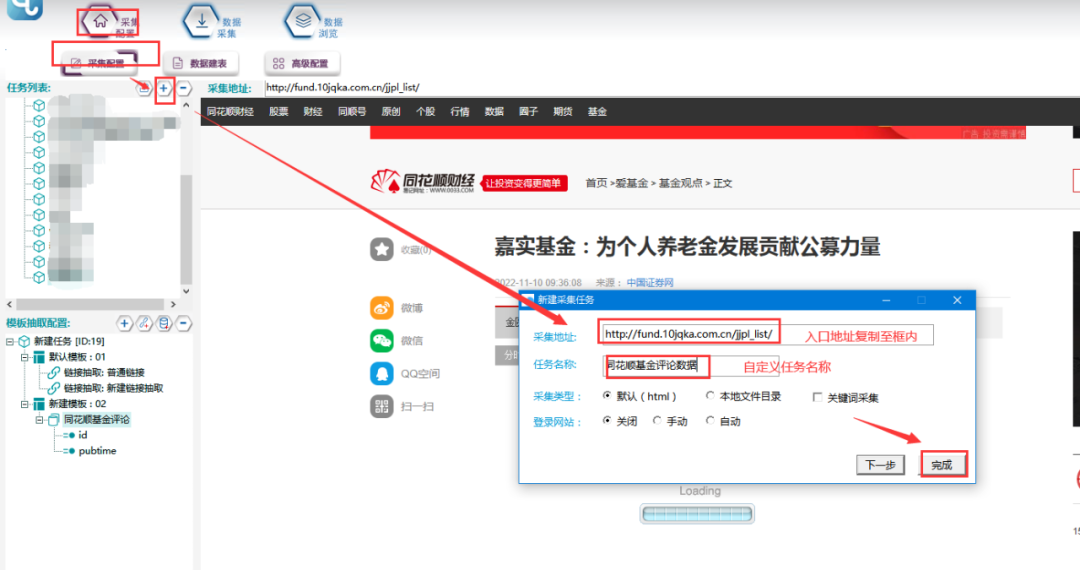Open 财经 in webpage nav bar

click(313, 112)
